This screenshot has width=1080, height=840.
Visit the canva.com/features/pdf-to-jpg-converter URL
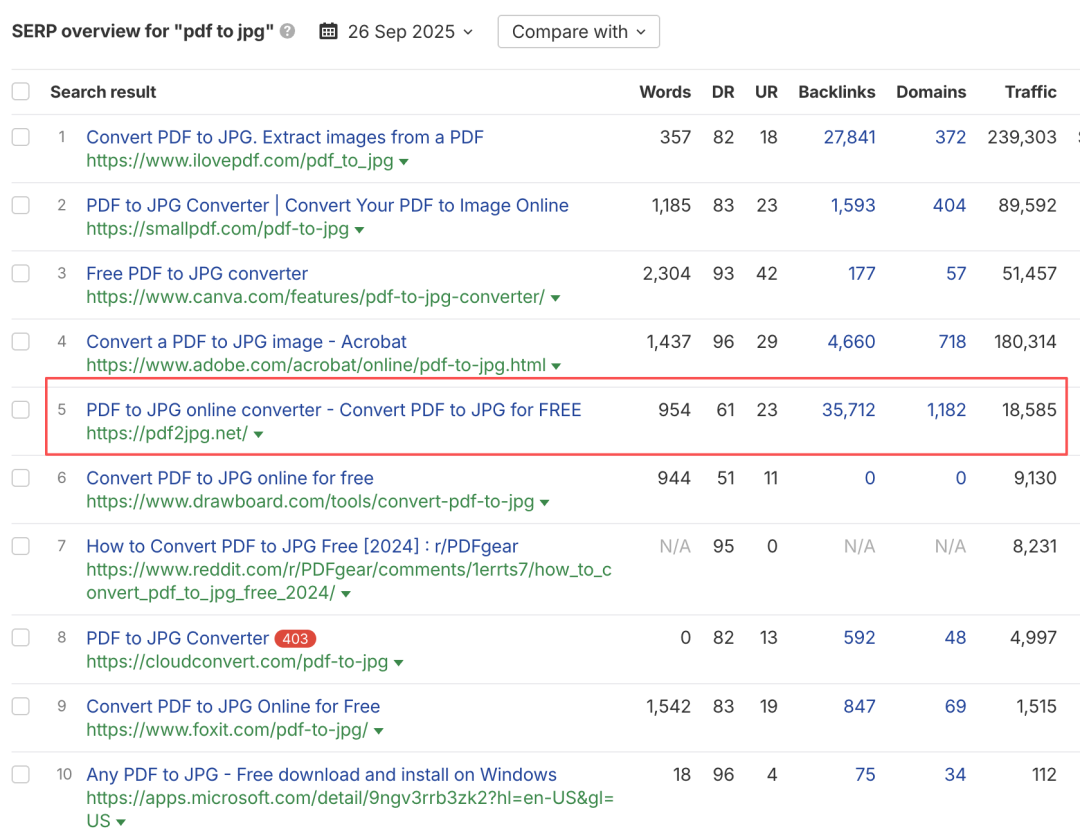(x=315, y=297)
